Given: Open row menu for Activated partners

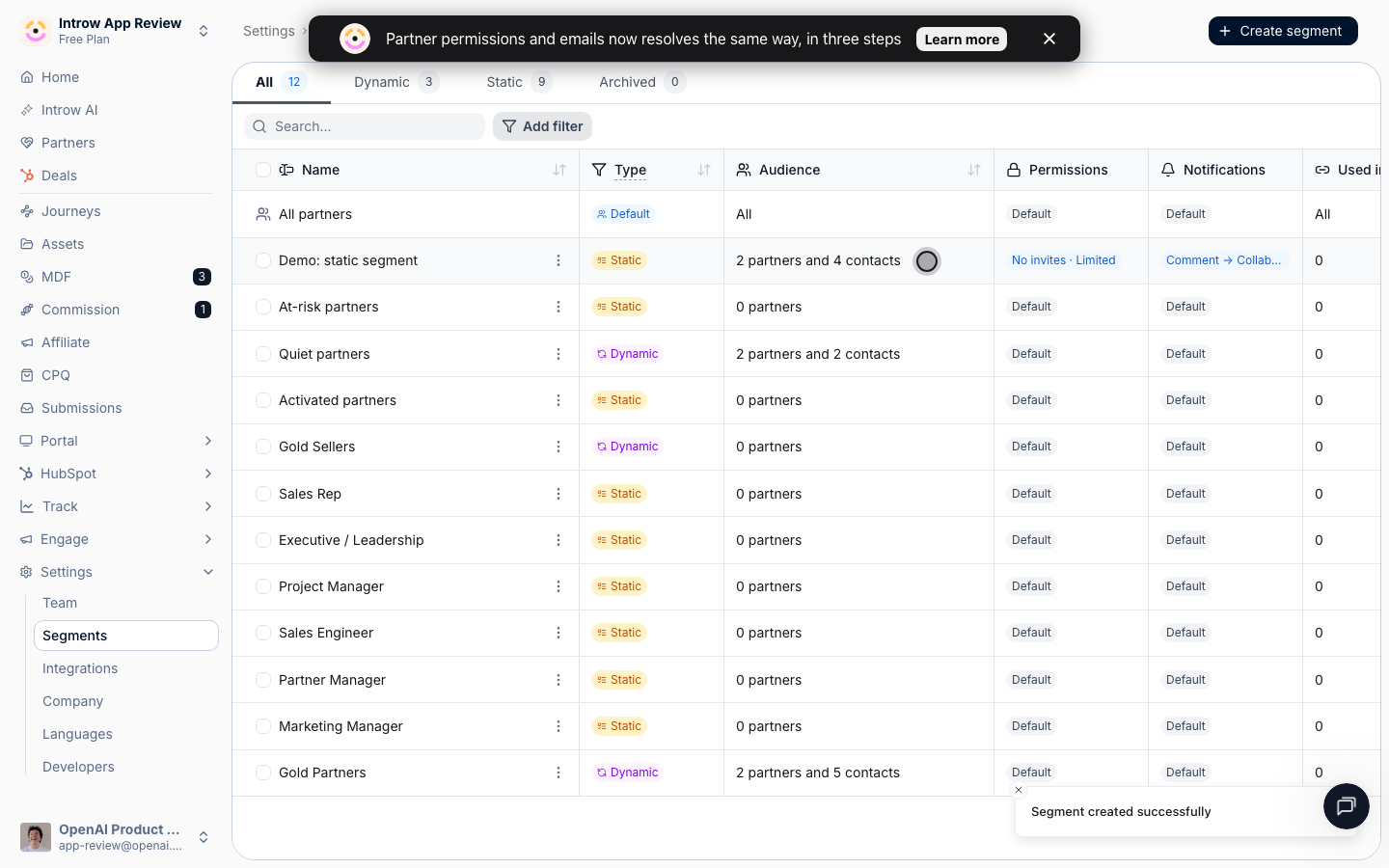Looking at the screenshot, I should pos(558,400).
